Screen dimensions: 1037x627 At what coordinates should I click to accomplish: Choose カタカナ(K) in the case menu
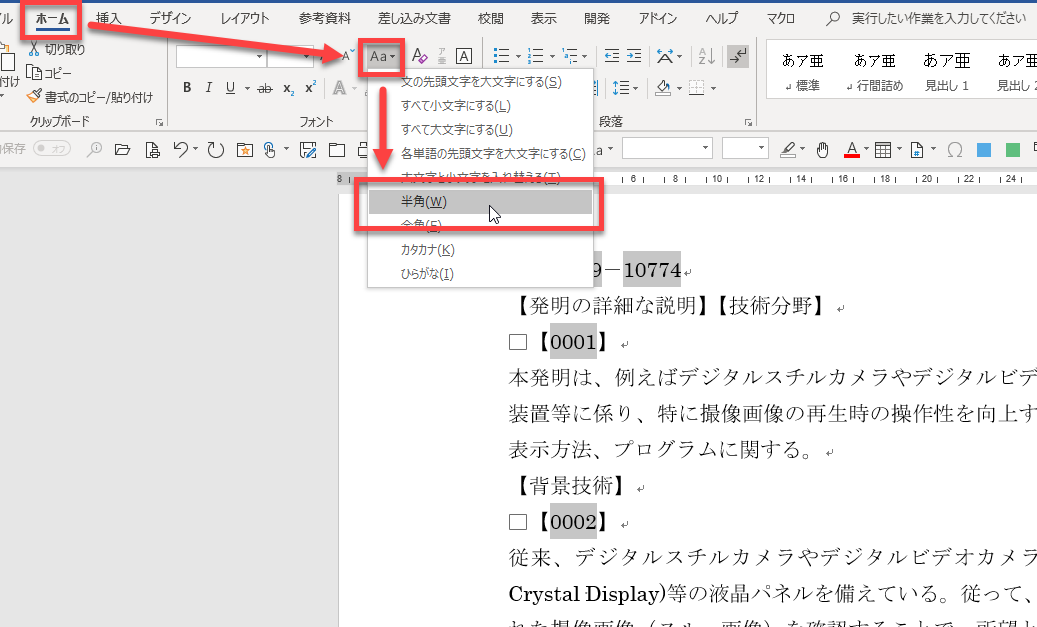click(x=427, y=250)
